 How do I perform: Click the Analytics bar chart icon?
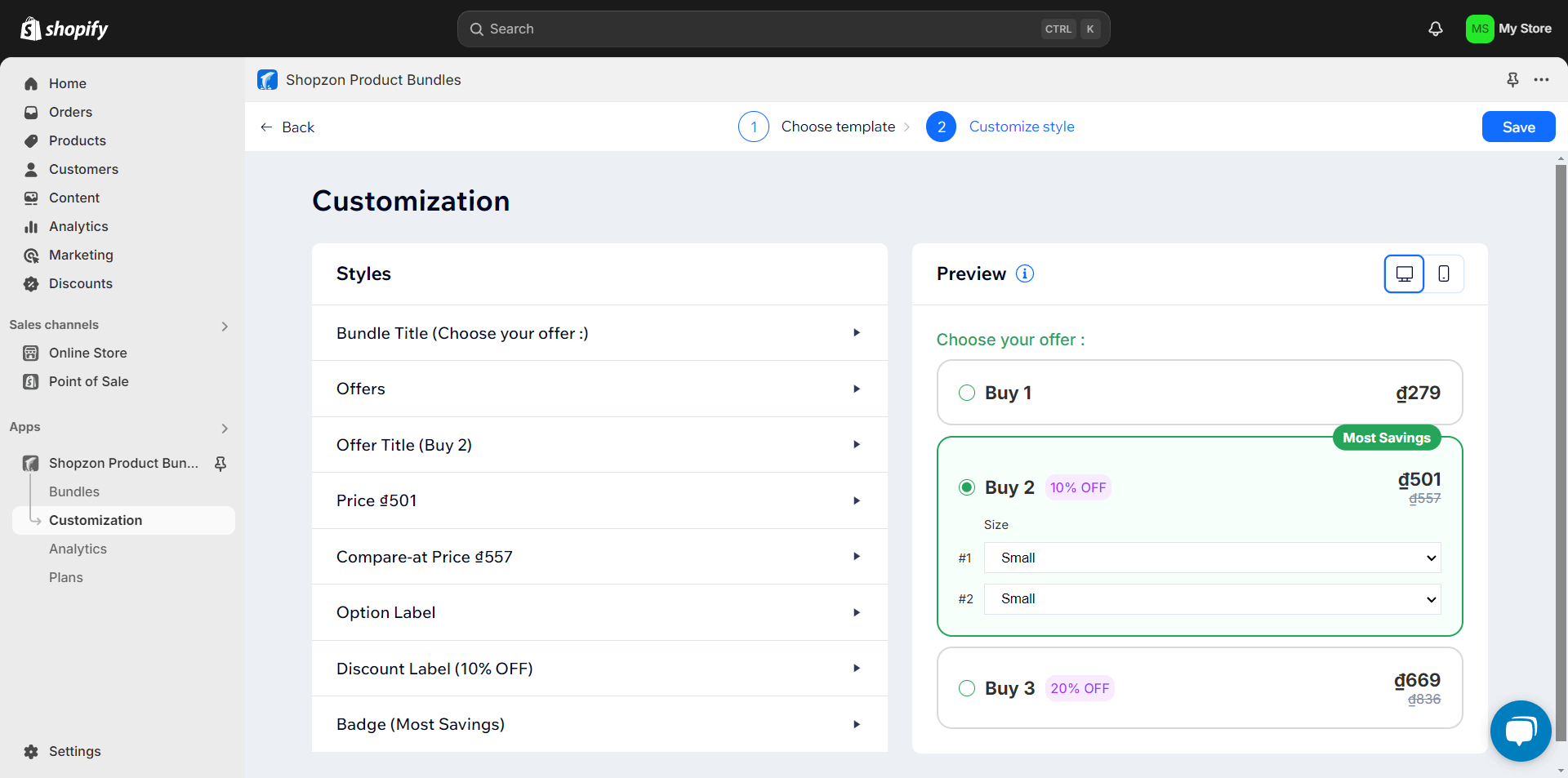[x=31, y=226]
